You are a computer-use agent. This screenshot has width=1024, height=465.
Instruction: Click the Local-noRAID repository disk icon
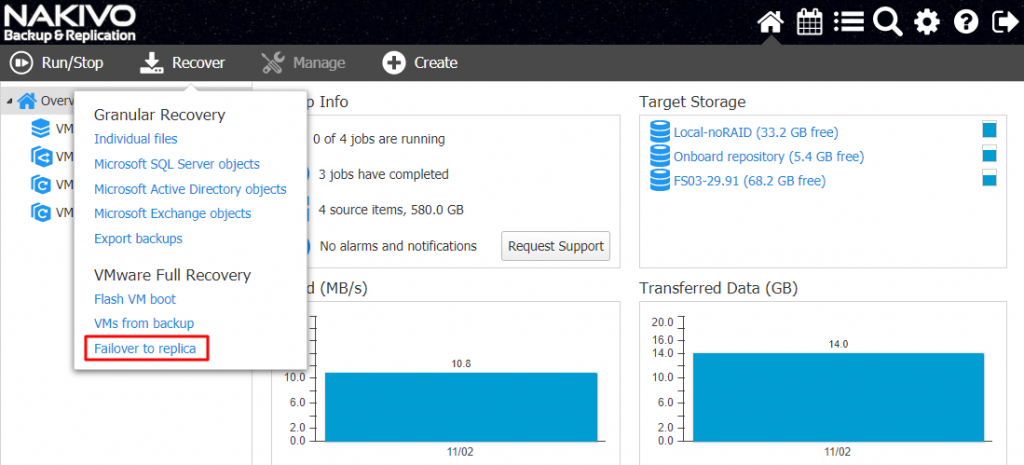pos(660,131)
